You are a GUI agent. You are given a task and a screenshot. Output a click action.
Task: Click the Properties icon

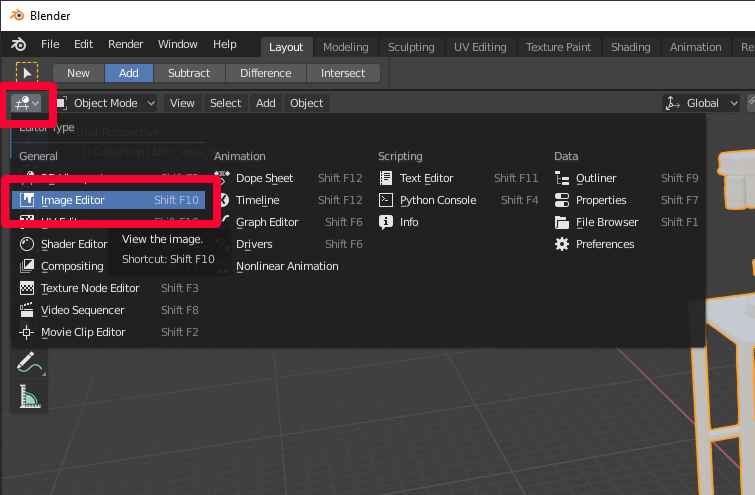click(x=562, y=200)
